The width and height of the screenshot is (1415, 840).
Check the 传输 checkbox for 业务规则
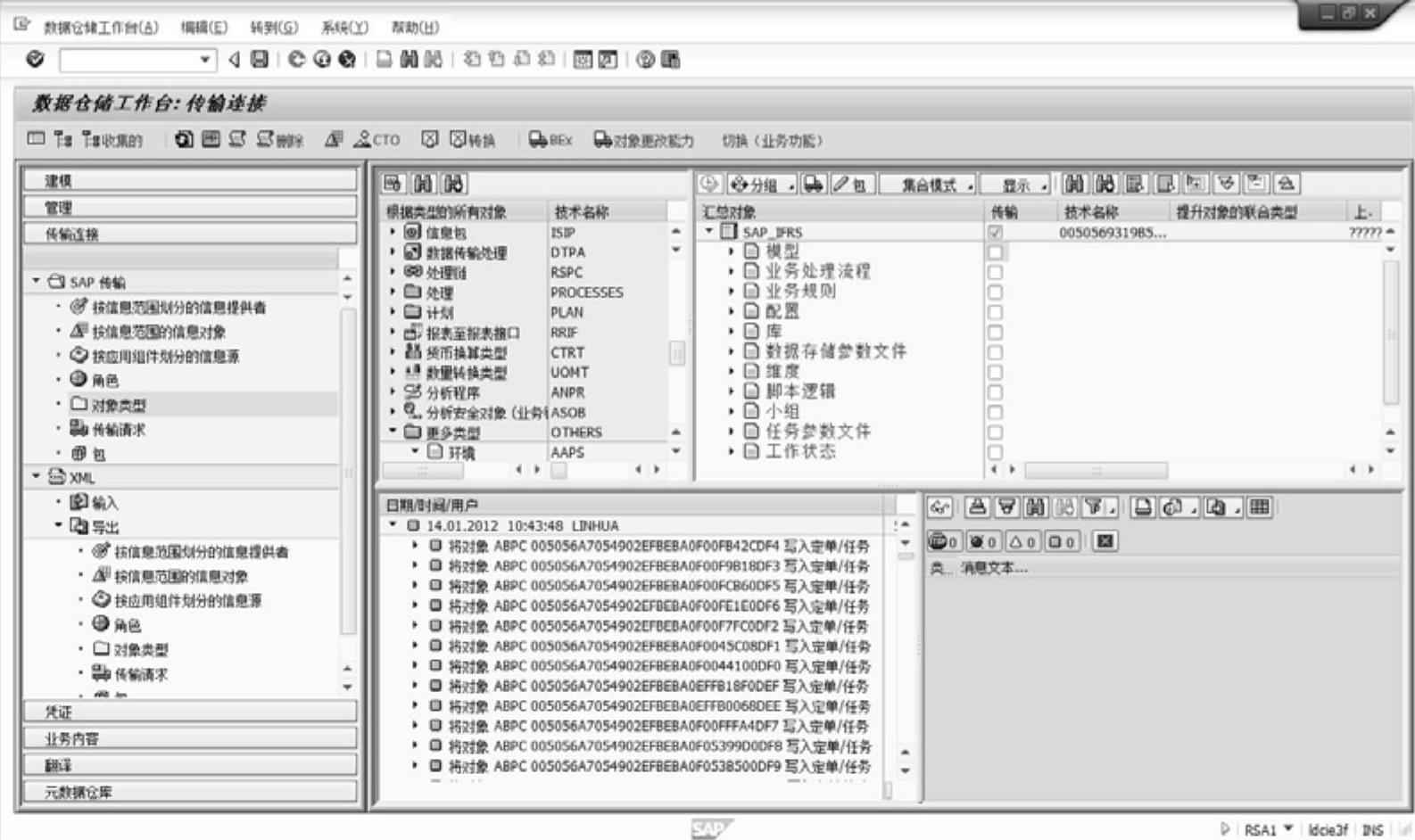[995, 292]
